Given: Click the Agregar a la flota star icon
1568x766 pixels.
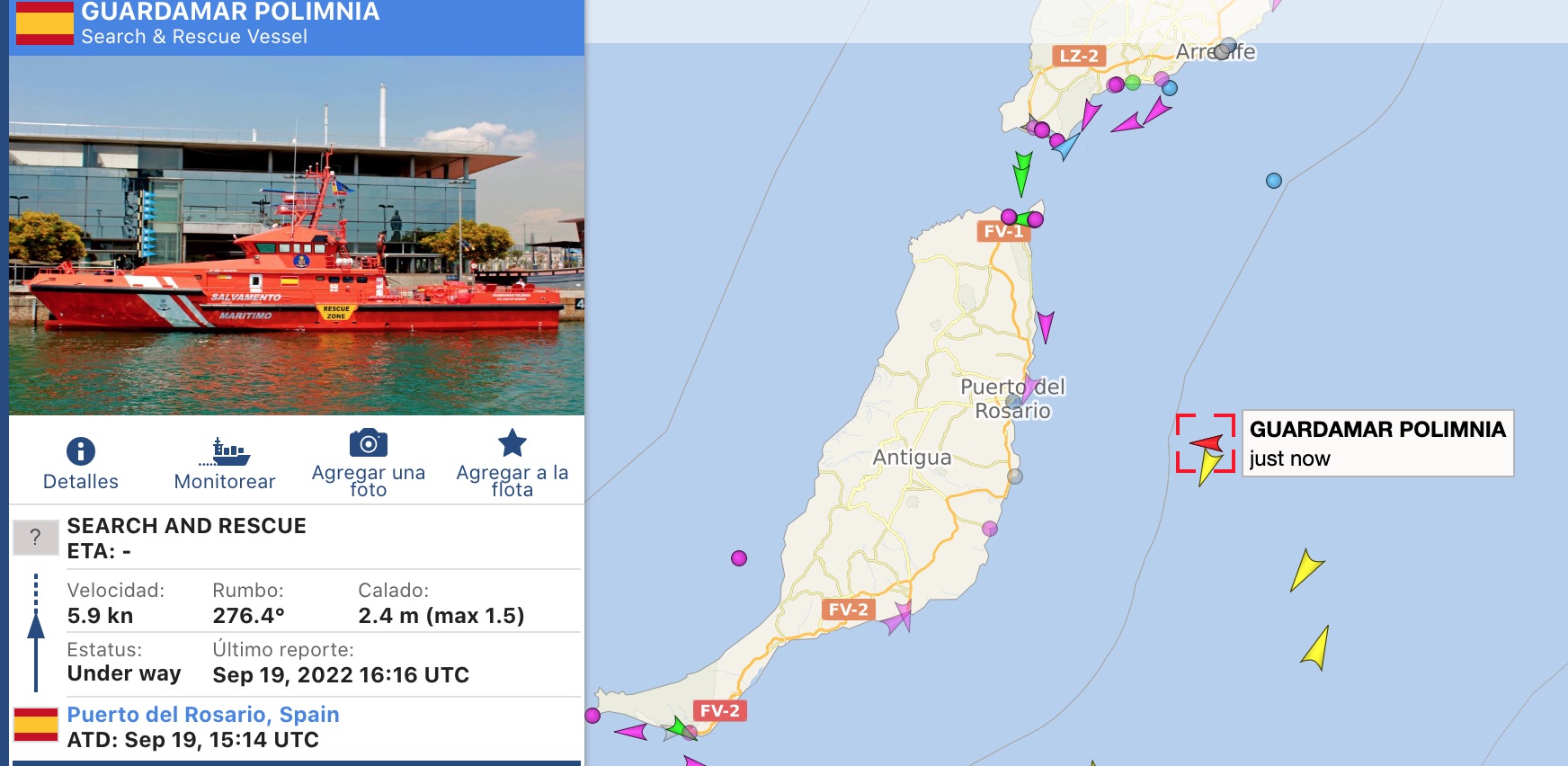Looking at the screenshot, I should point(512,442).
